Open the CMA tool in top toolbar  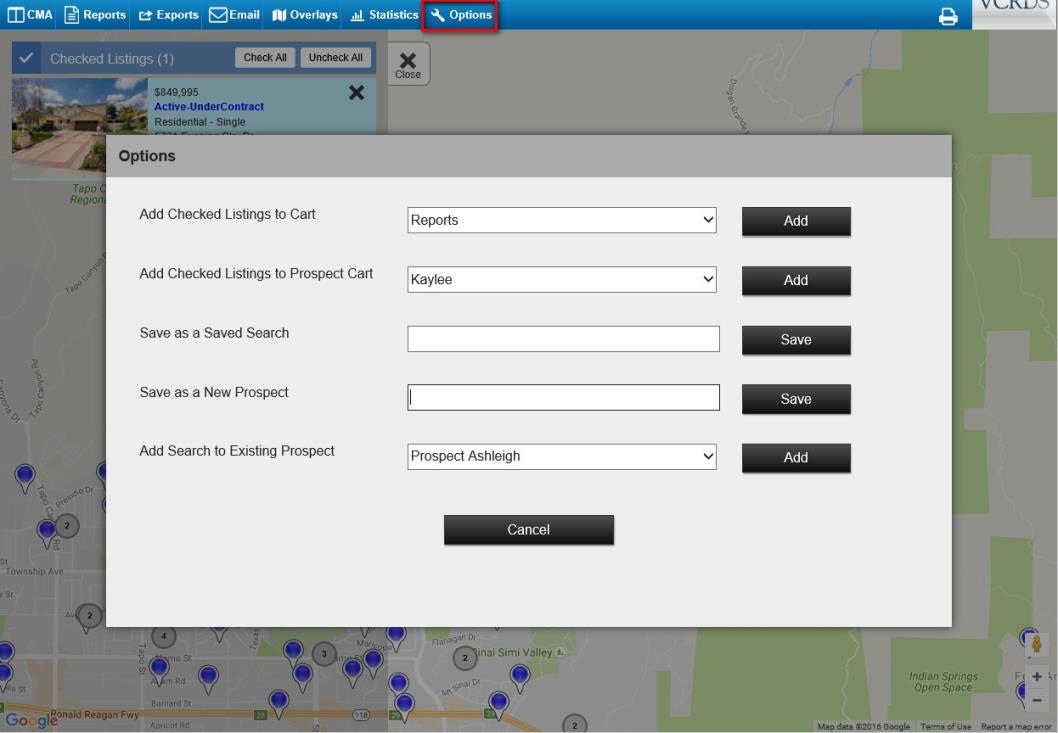click(x=30, y=14)
